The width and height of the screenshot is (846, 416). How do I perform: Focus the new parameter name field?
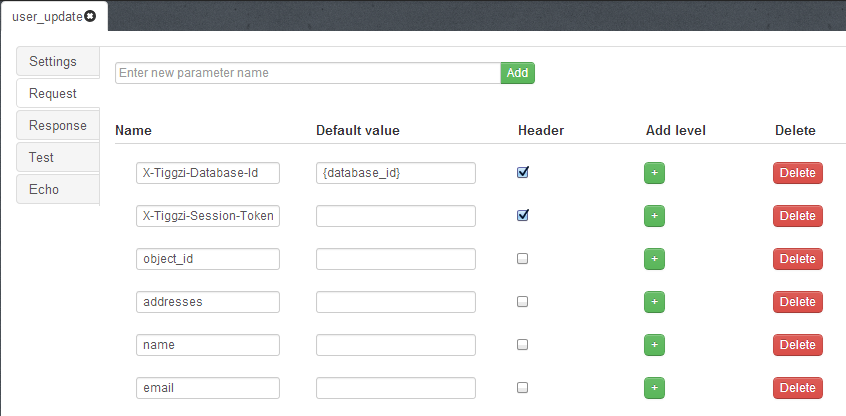click(x=307, y=73)
